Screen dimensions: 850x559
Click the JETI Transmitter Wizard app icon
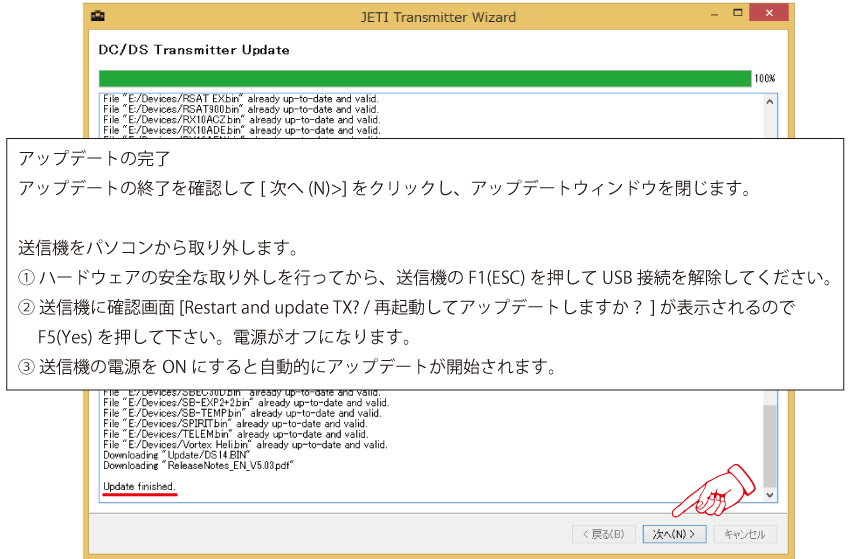(98, 16)
